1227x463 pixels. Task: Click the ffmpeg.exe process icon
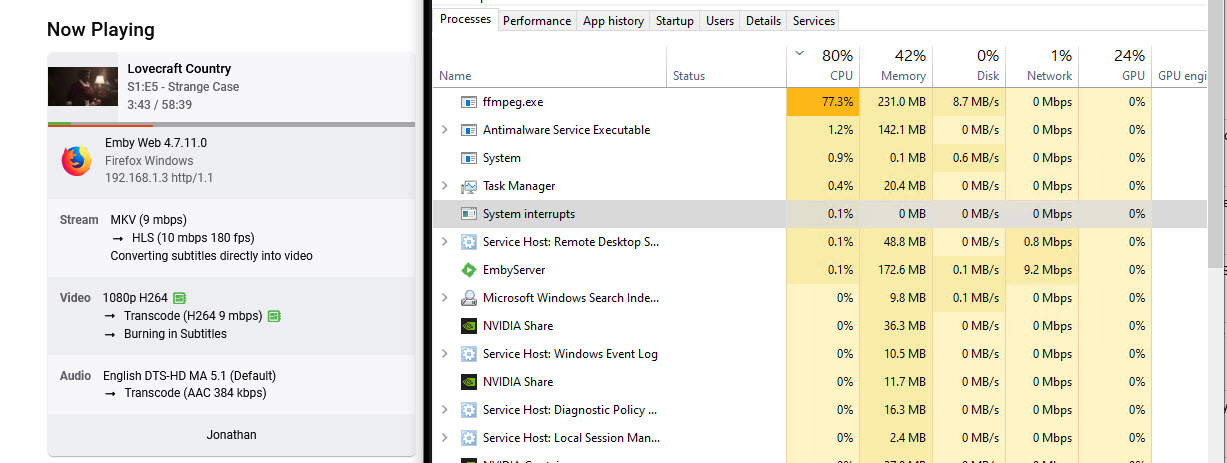point(468,102)
